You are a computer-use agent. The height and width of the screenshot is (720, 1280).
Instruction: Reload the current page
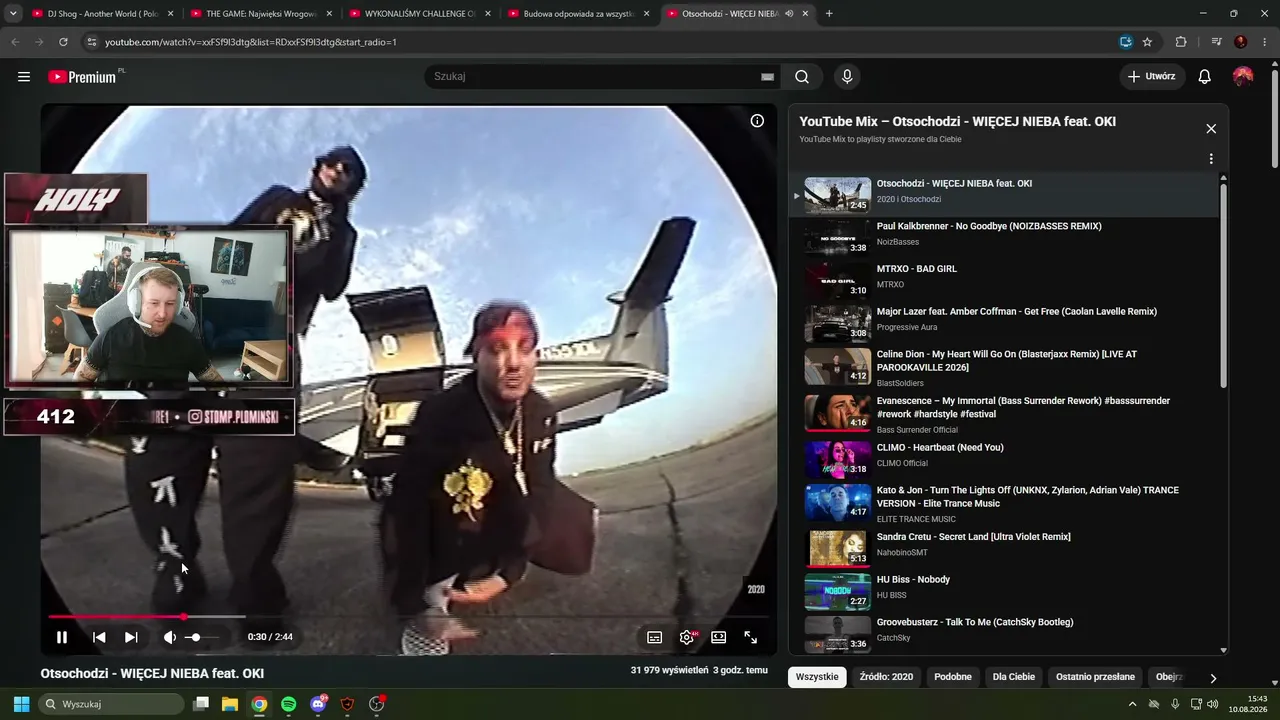pos(63,42)
